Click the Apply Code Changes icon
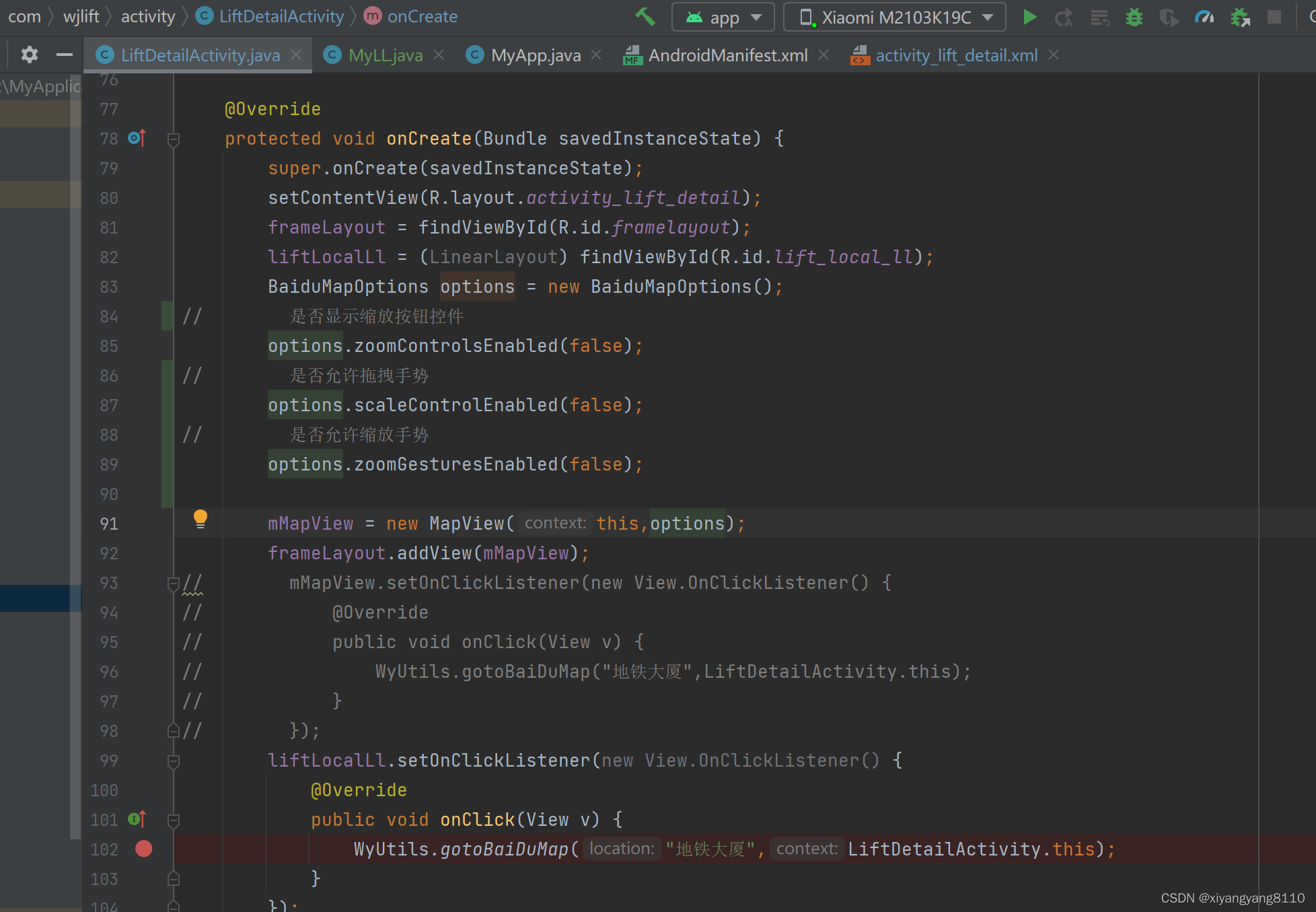The image size is (1316, 912). pos(1099,17)
